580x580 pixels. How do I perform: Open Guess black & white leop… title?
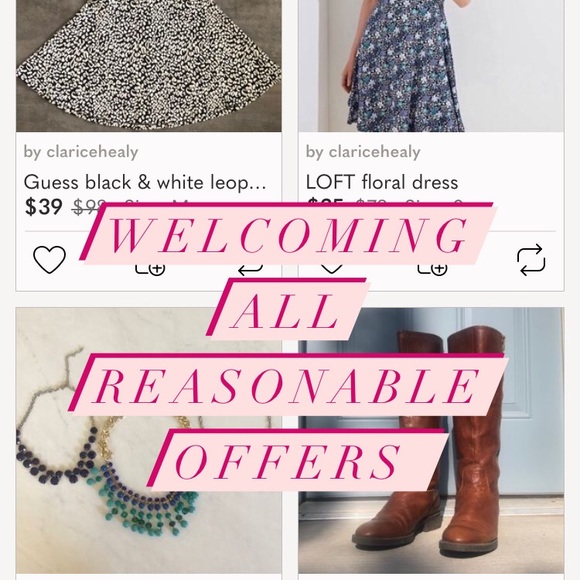coord(145,182)
